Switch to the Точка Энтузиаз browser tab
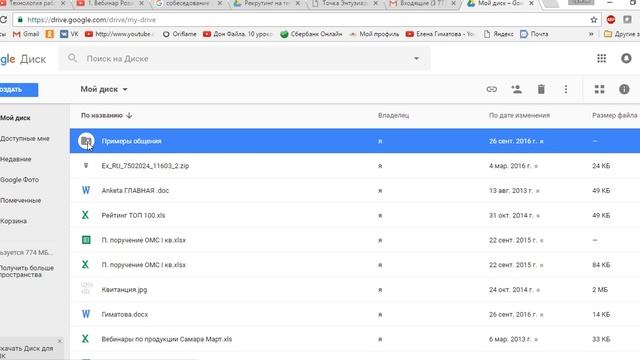Image resolution: width=640 pixels, height=360 pixels. click(344, 4)
